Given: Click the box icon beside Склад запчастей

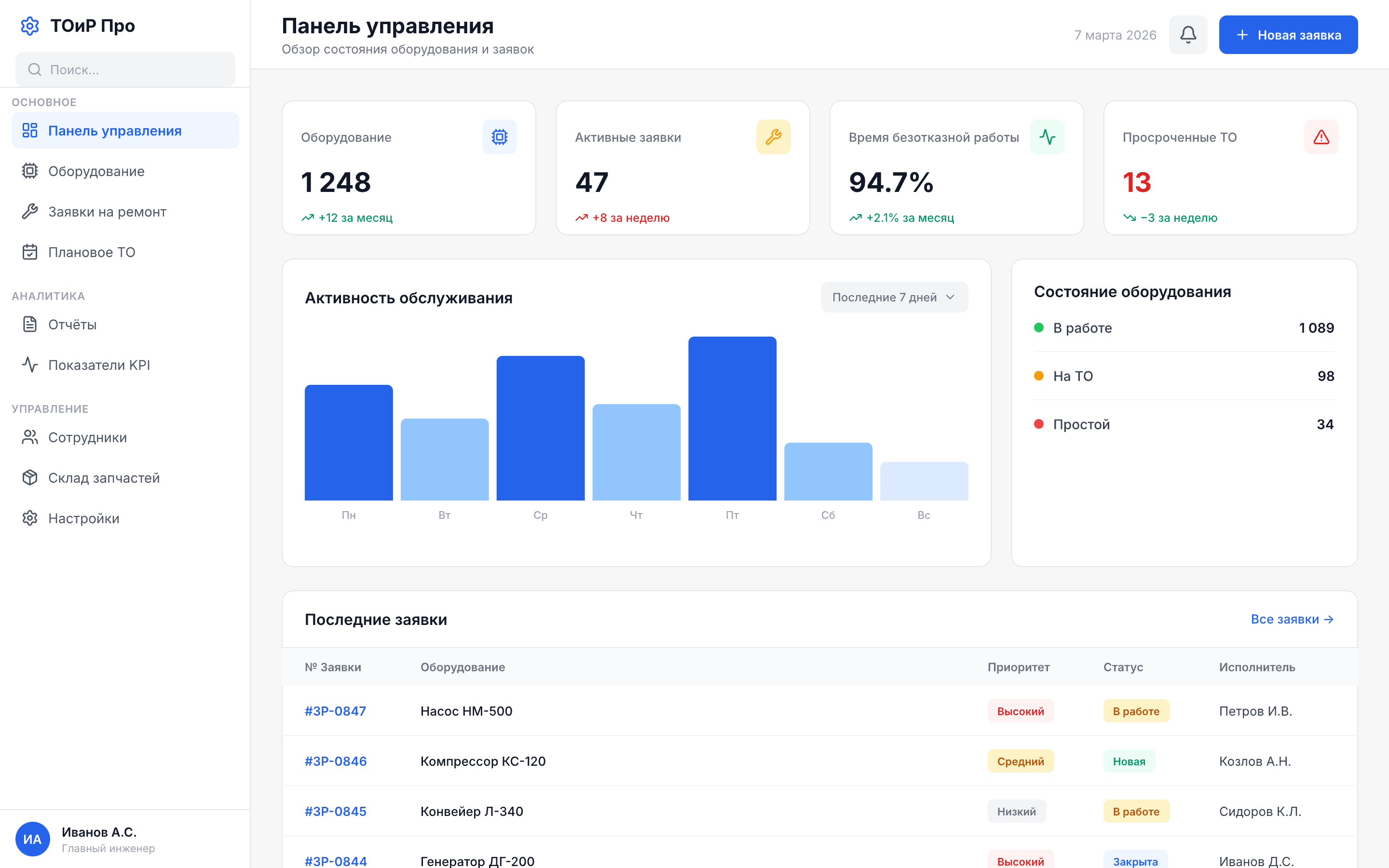Looking at the screenshot, I should click(x=30, y=477).
